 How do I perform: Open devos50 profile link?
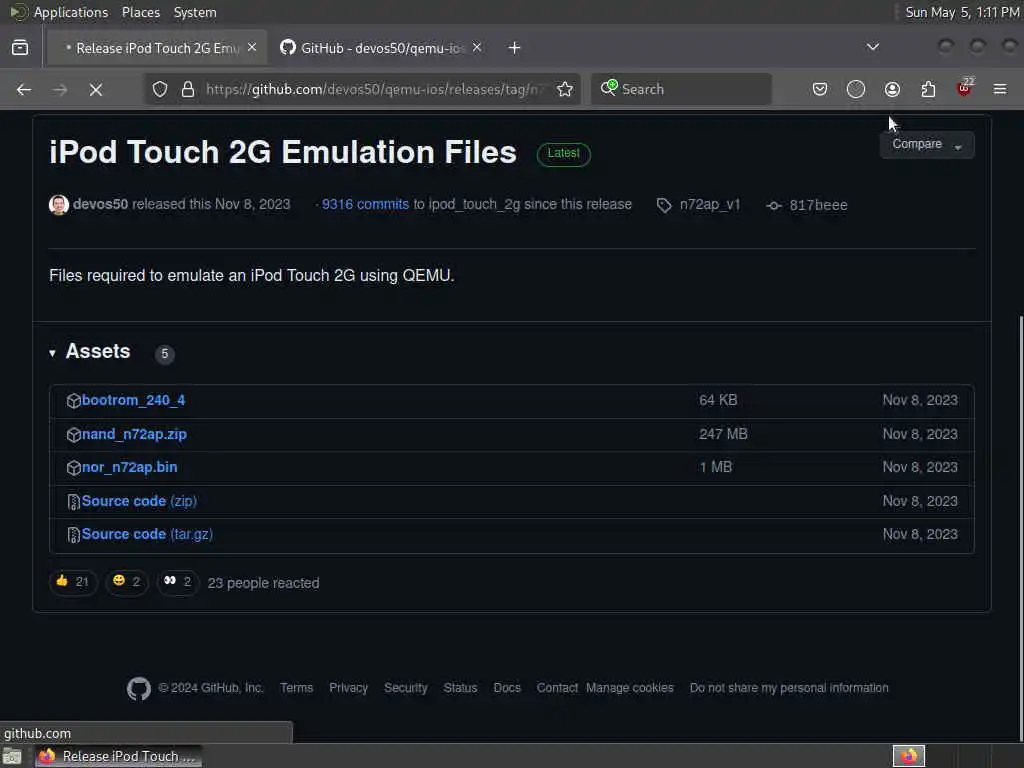click(x=101, y=204)
